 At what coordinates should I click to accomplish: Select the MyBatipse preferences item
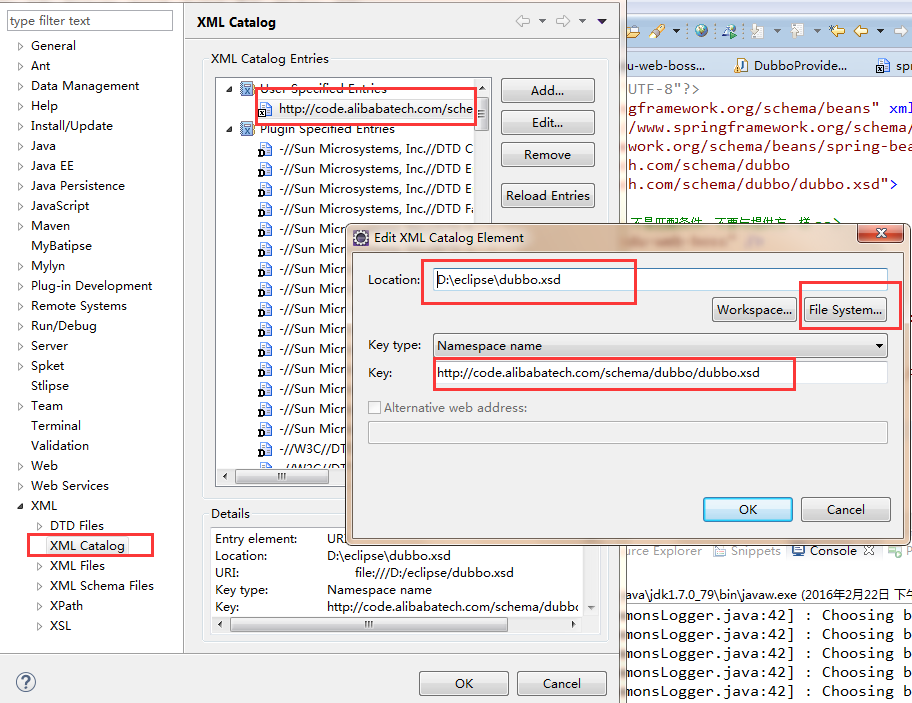61,246
